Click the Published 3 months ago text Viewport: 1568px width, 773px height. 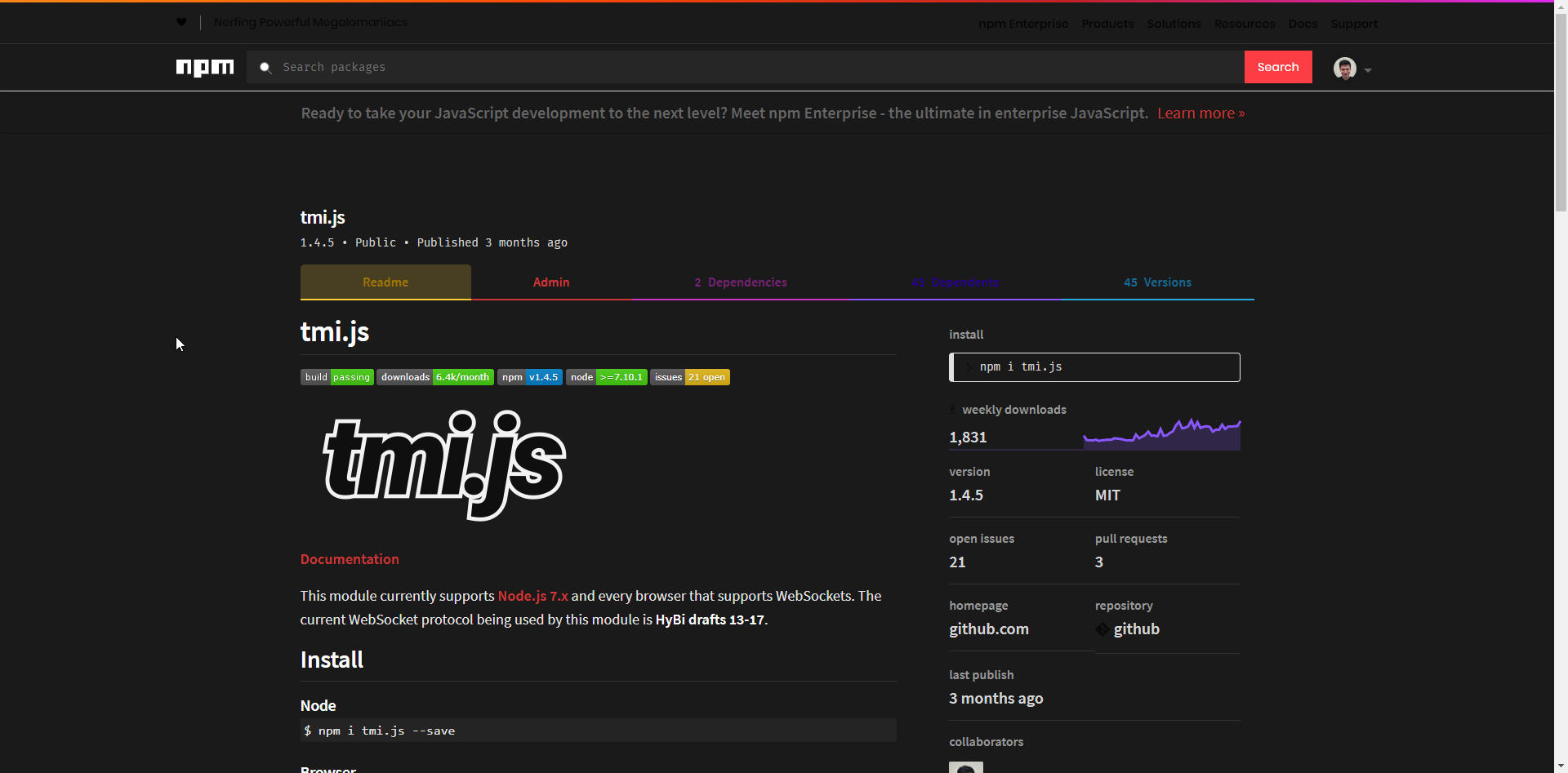[x=492, y=242]
